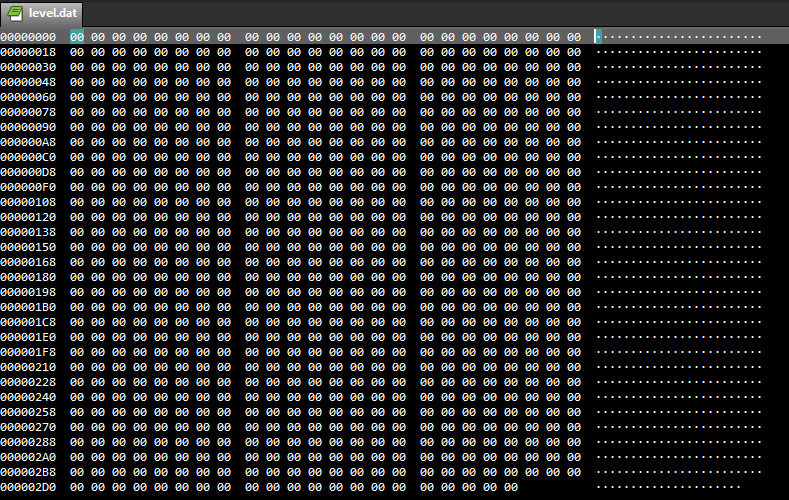The image size is (789, 500).
Task: Select the first byte in row 00000150
Action: coord(77,247)
